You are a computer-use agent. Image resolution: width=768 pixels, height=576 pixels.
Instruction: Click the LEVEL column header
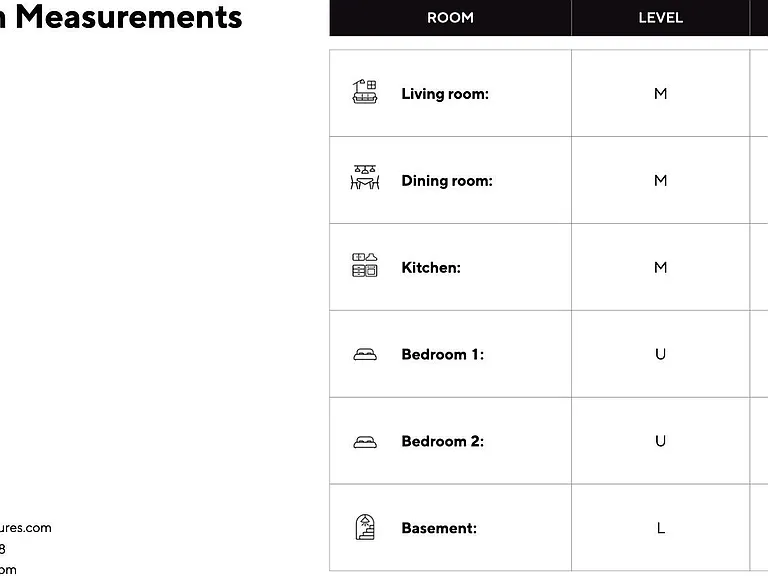660,18
